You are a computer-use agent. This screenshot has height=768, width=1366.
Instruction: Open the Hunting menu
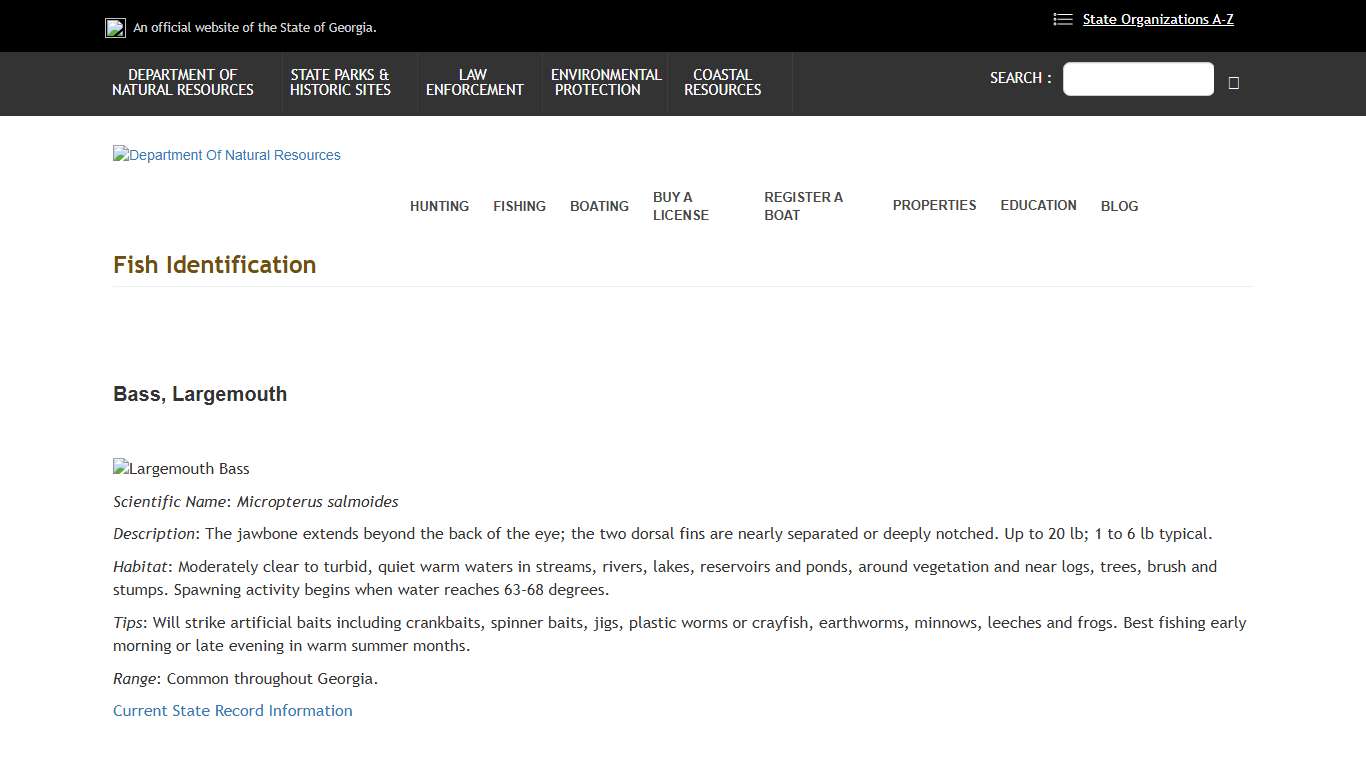[x=439, y=206]
